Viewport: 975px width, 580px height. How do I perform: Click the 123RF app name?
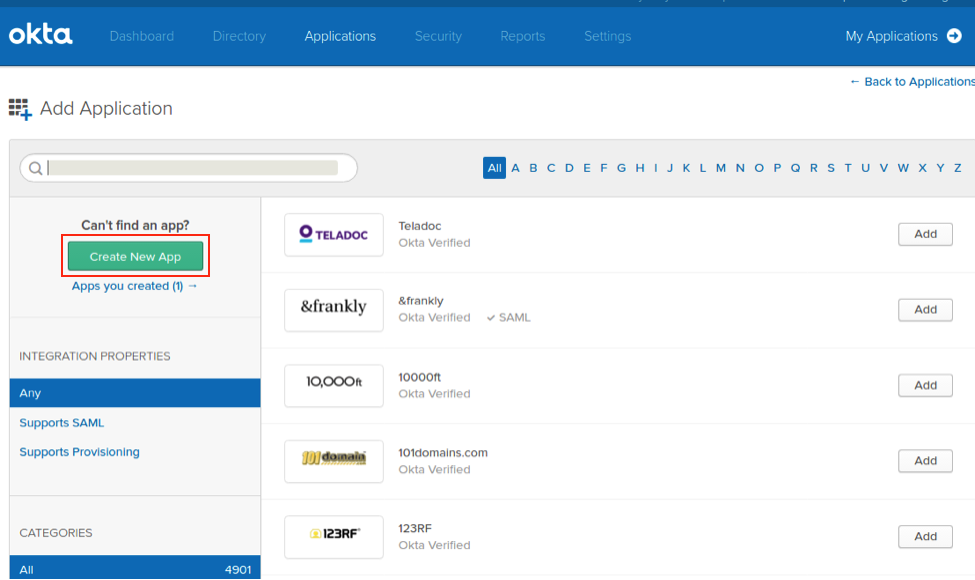click(415, 528)
